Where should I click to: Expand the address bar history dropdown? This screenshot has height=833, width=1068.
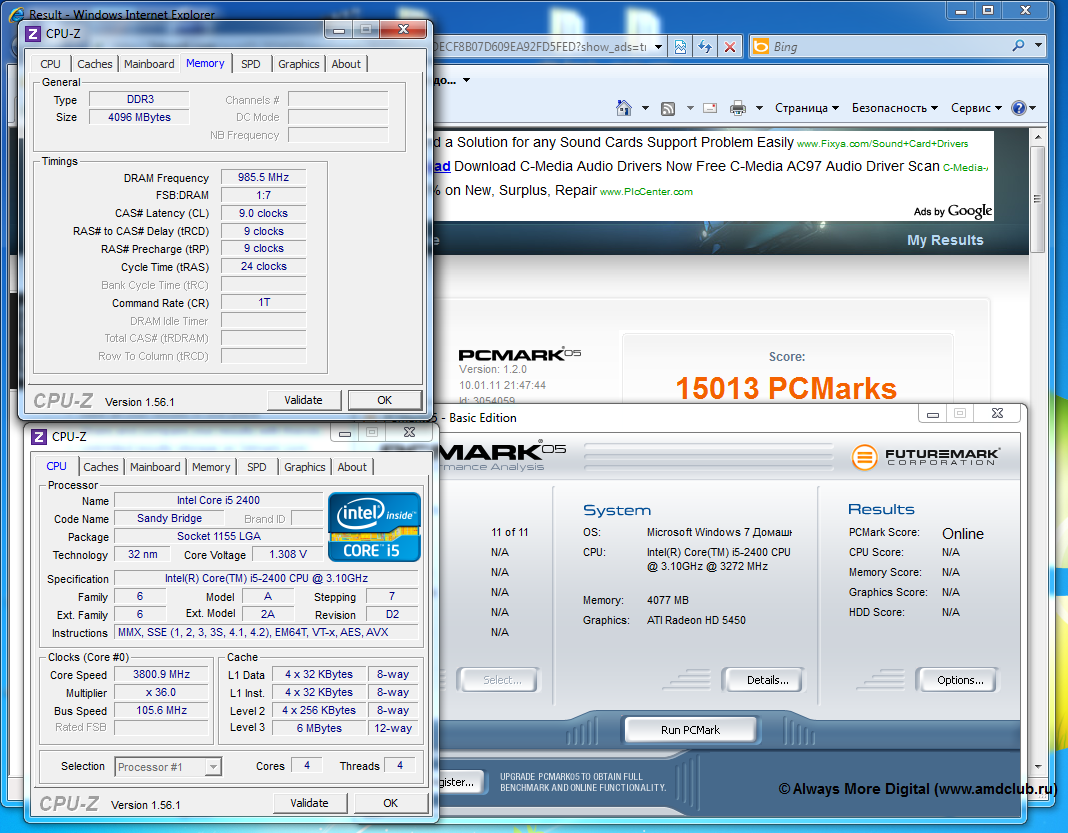(658, 46)
